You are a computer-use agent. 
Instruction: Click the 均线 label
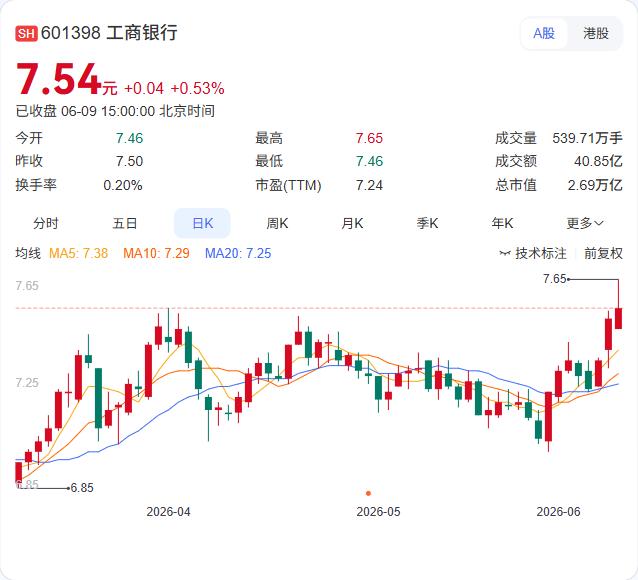[x=28, y=254]
